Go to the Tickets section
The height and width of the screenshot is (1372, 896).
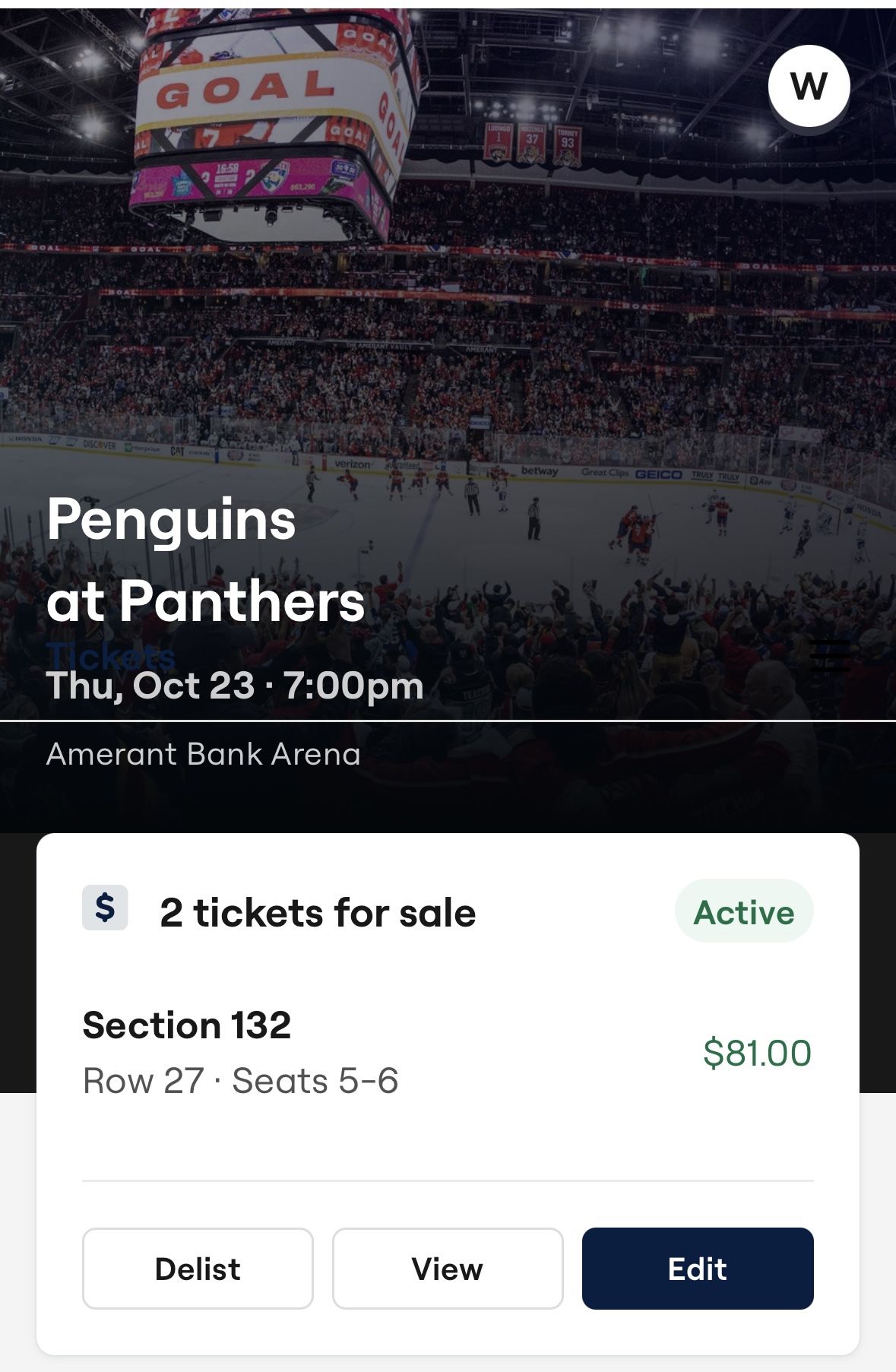tap(111, 654)
